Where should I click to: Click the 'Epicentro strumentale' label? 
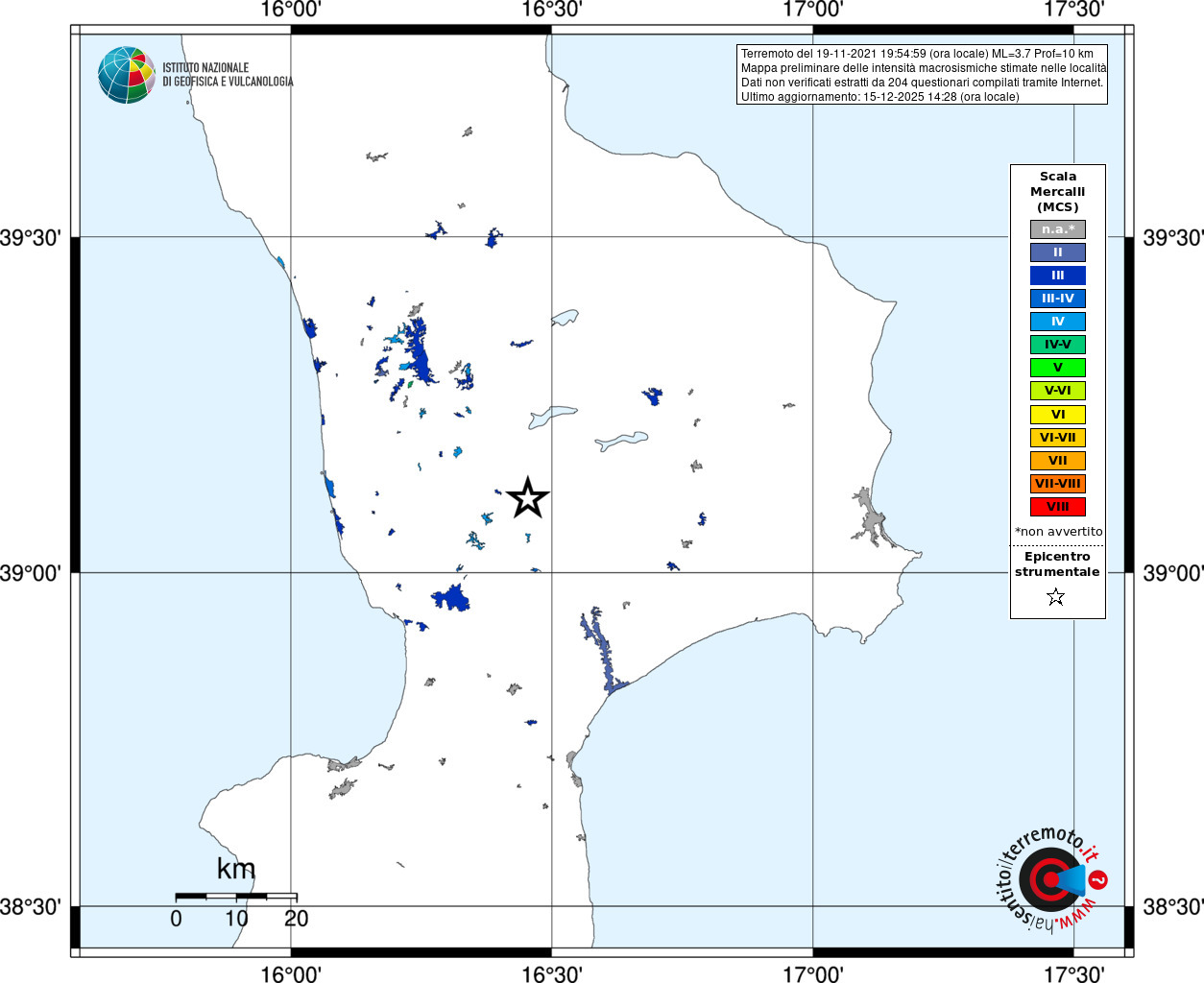[x=1057, y=564]
